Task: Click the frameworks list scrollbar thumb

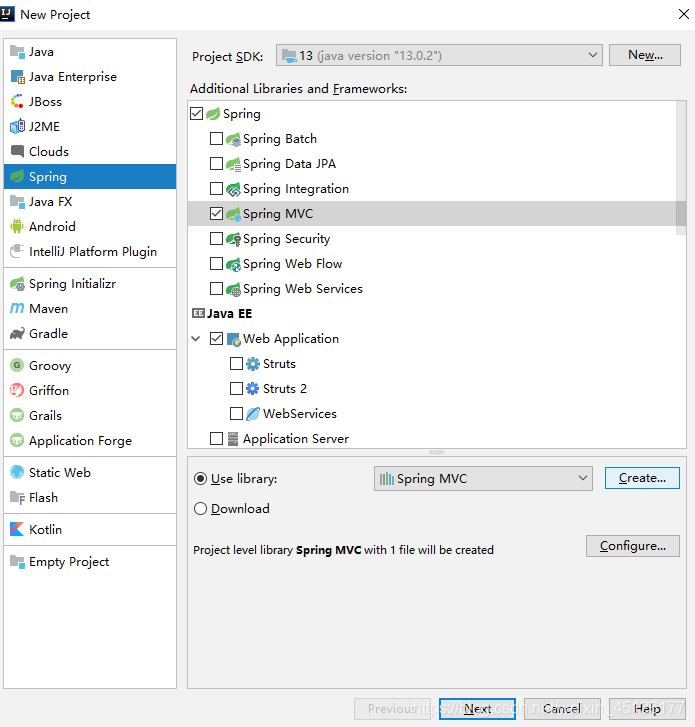Action: [x=681, y=168]
